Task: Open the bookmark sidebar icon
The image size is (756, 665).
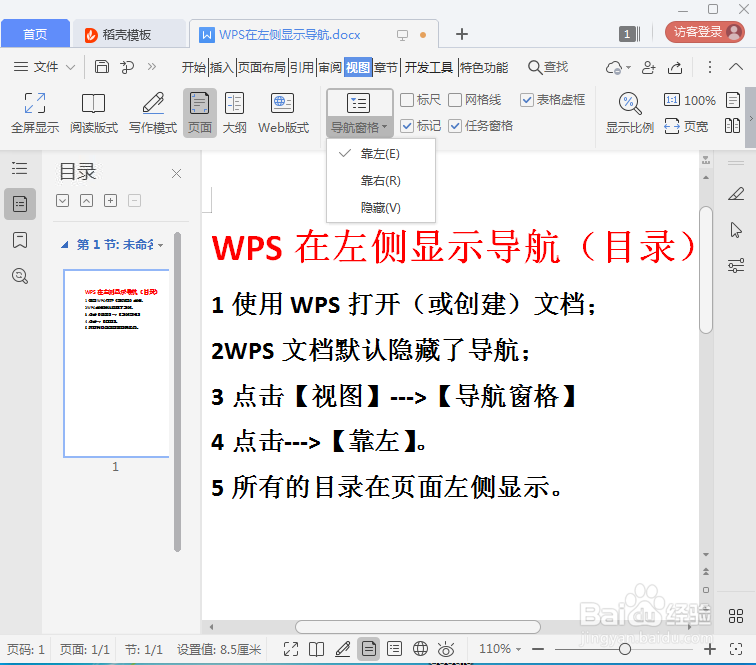Action: coord(20,240)
